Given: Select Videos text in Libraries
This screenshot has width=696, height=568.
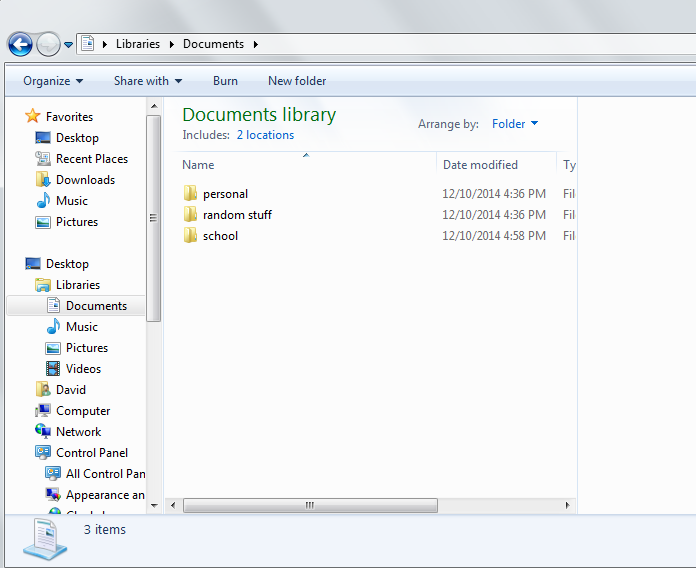Looking at the screenshot, I should coord(83,369).
